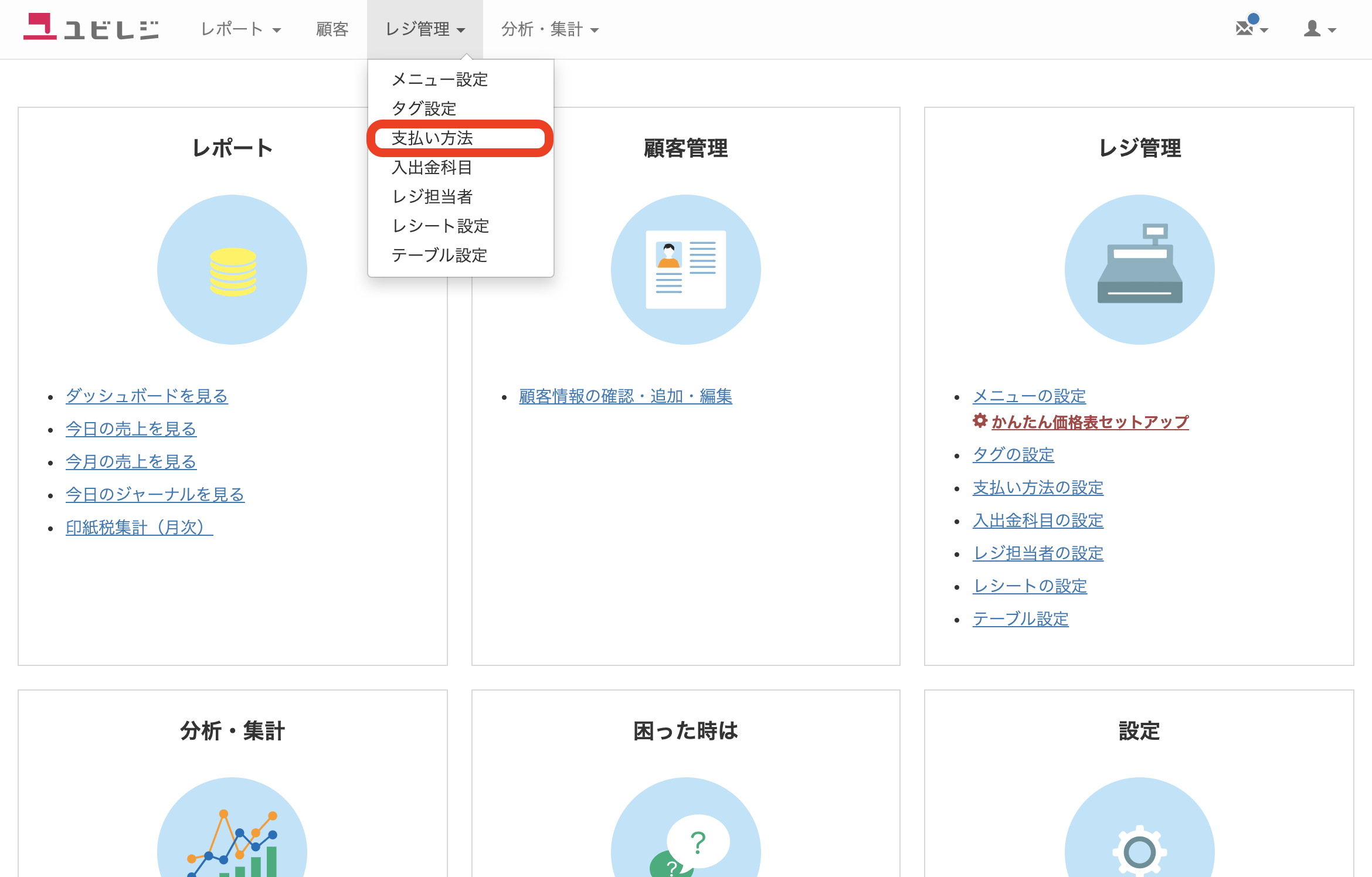Select メニュー設定 from the dropdown menu
Screen dimensions: 1372x877
461,79
